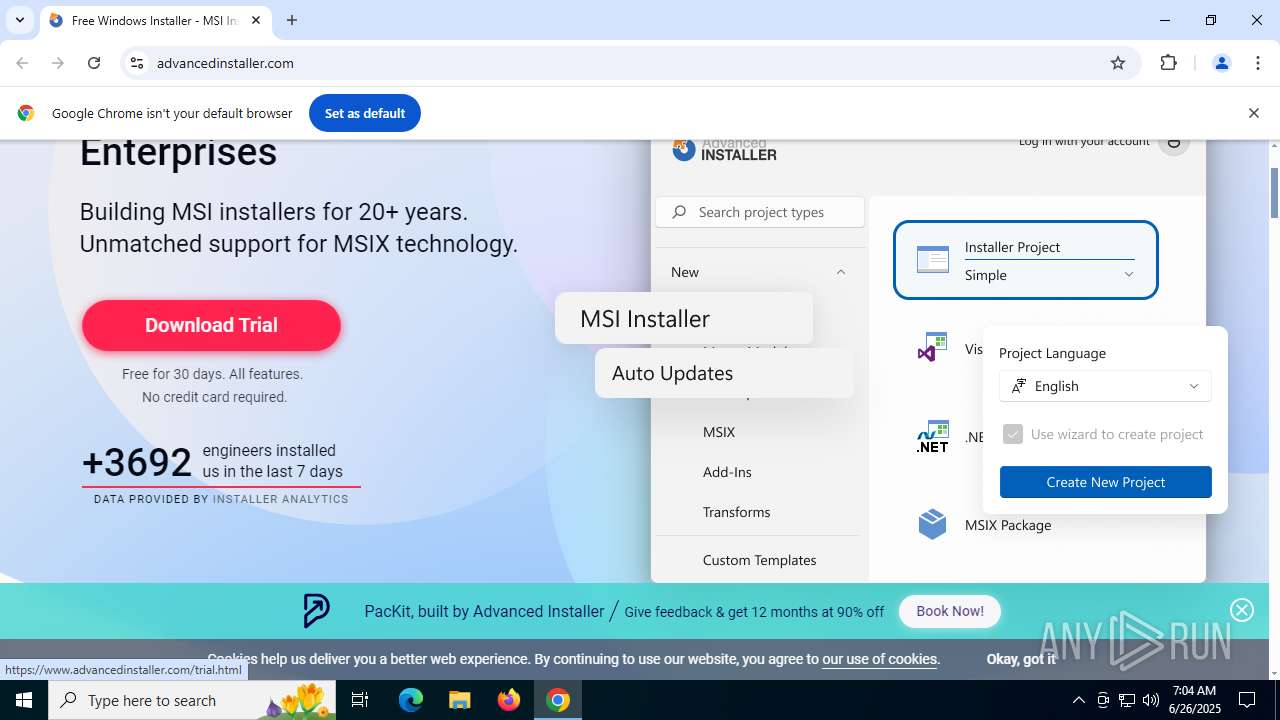The width and height of the screenshot is (1280, 720).
Task: Open the network tray icon
Action: pos(1127,700)
